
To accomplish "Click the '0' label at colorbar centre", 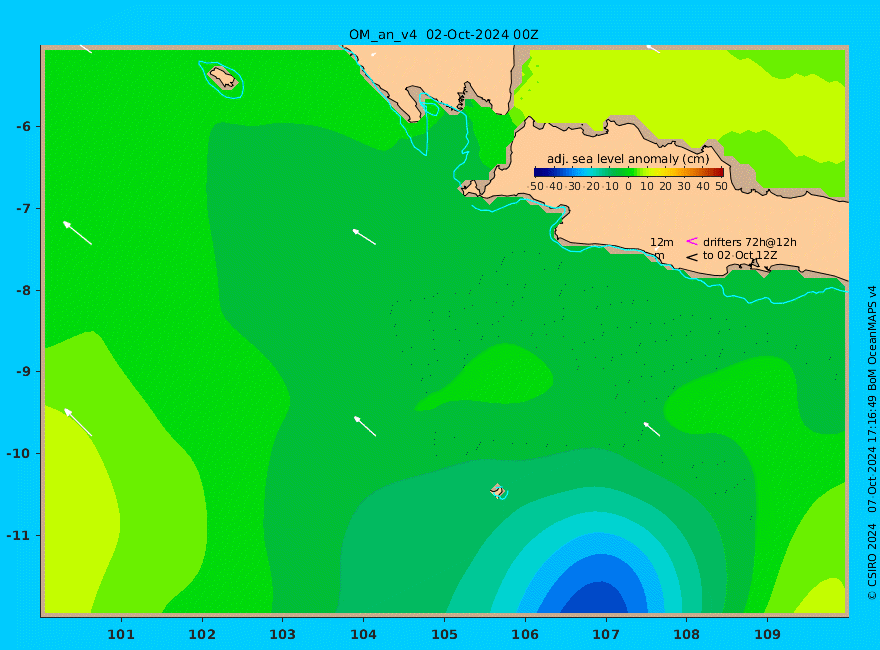I will 629,186.
